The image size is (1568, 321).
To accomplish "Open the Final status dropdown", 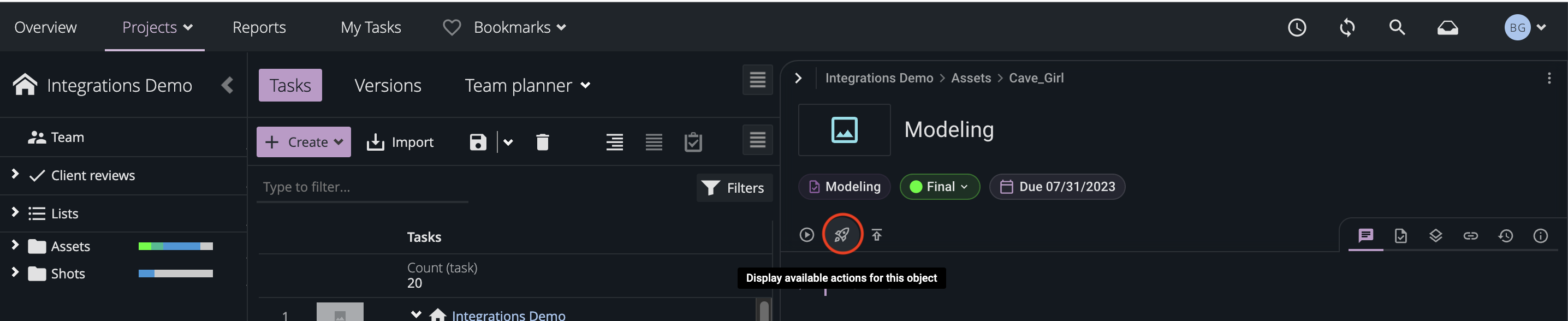I will click(939, 186).
